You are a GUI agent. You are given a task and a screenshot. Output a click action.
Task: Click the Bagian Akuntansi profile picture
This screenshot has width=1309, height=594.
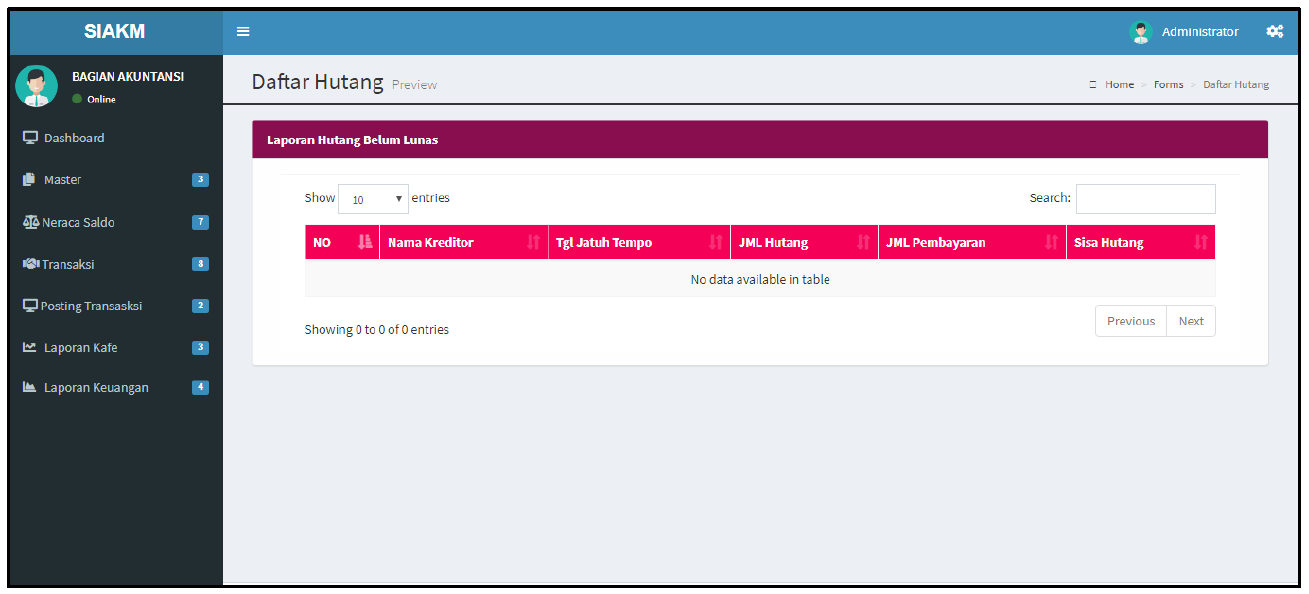tap(37, 86)
